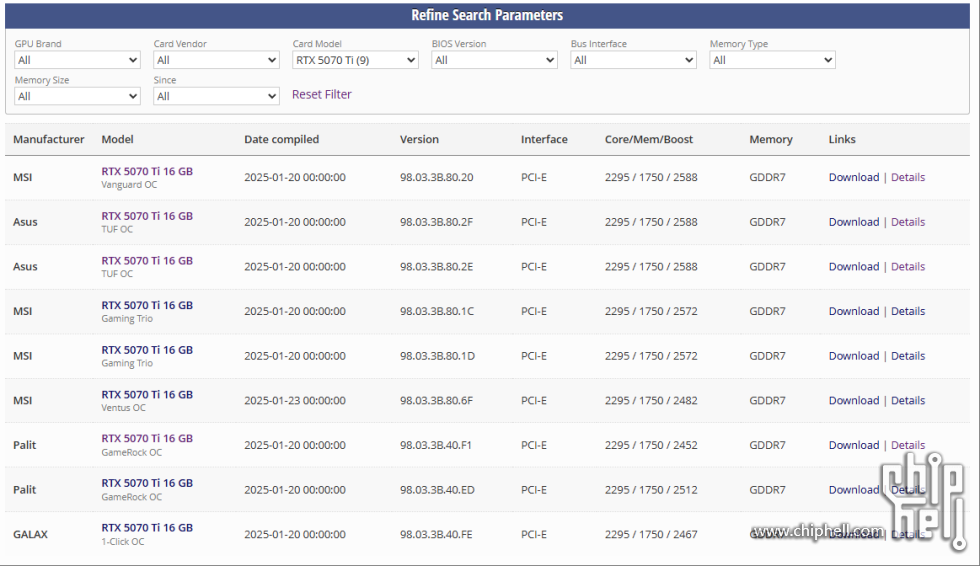Open the GALAX 1-Click OC model link
Image resolution: width=980 pixels, height=566 pixels.
(147, 528)
